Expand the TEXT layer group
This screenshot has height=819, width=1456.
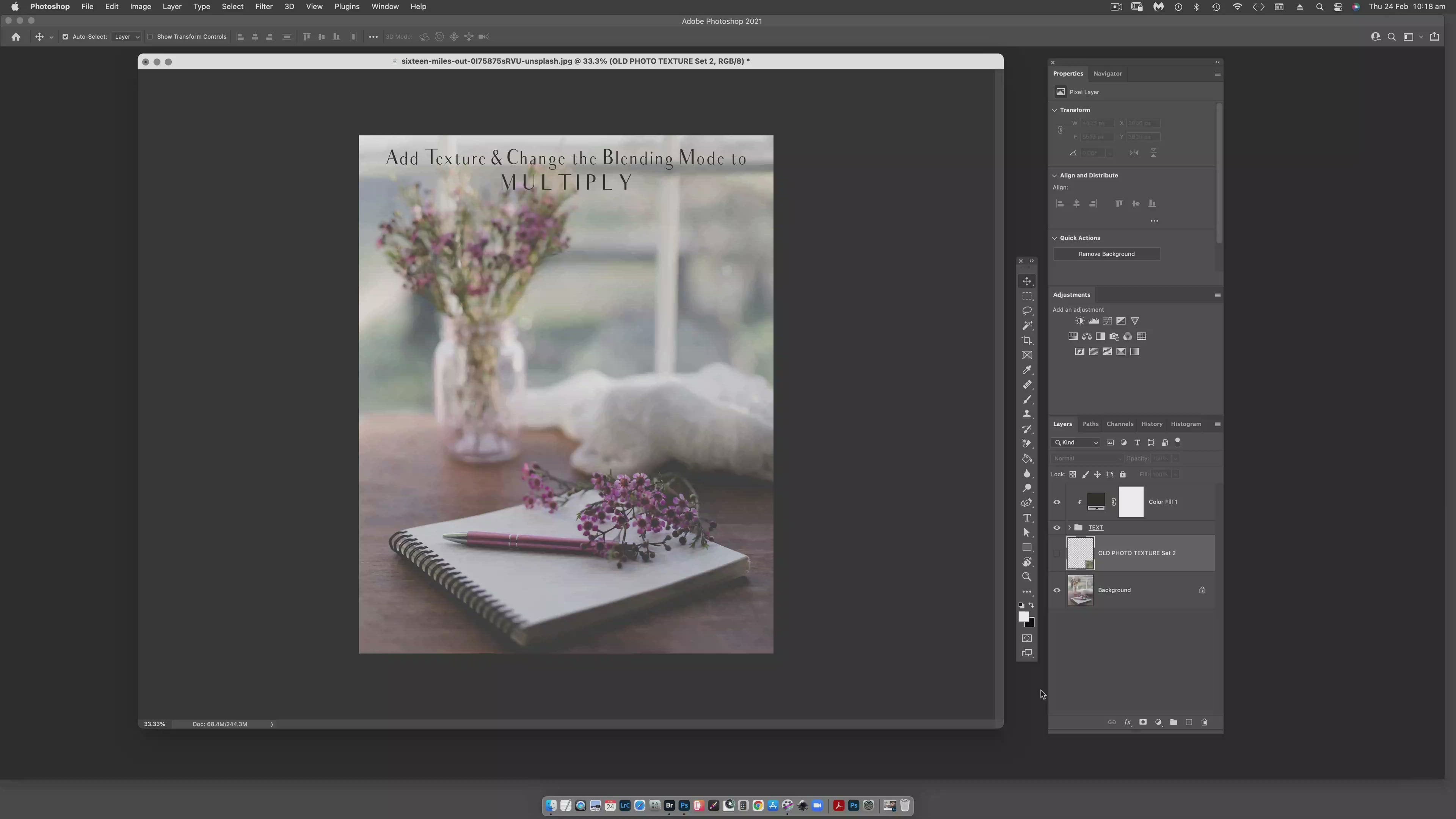coord(1069,527)
